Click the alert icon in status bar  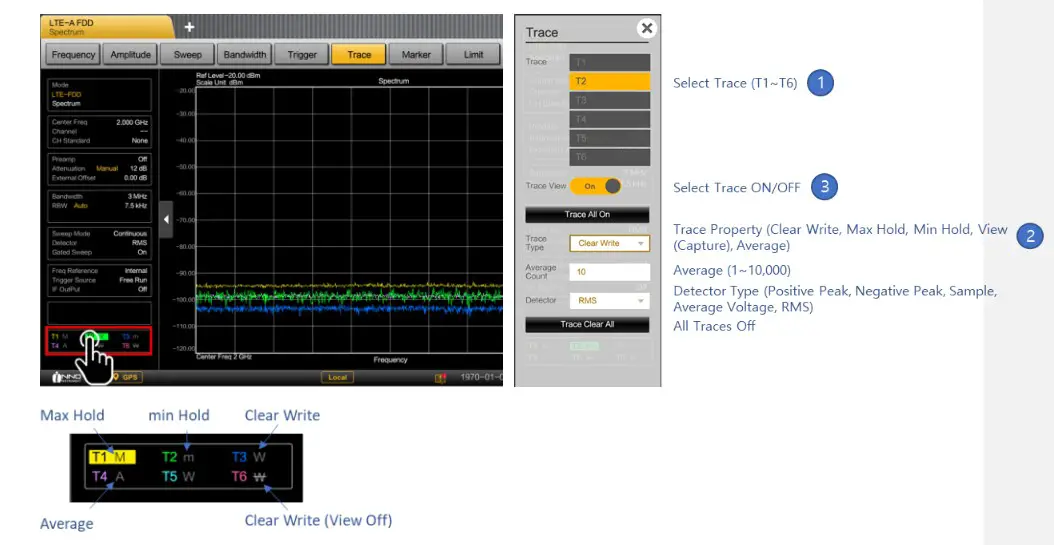pos(440,378)
